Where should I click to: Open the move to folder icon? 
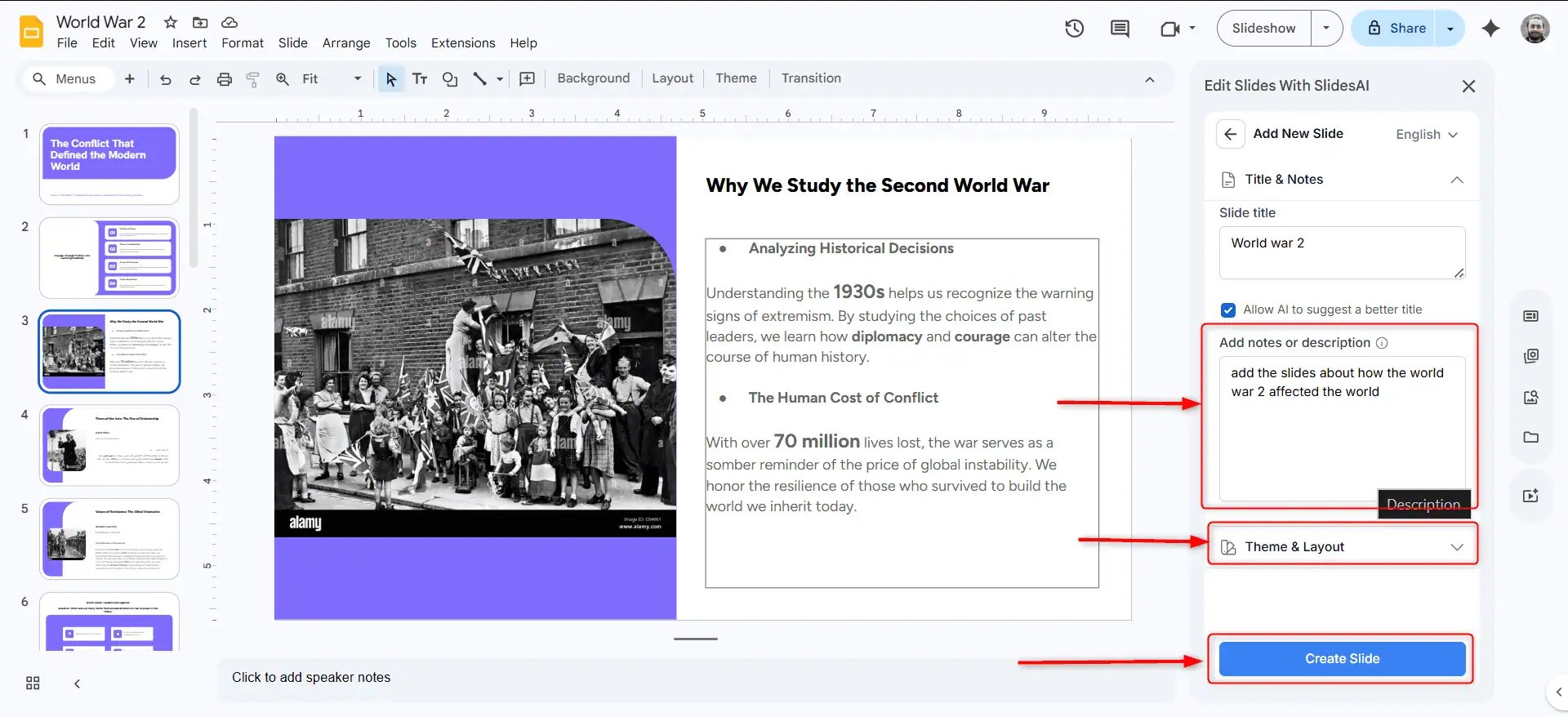pyautogui.click(x=200, y=22)
